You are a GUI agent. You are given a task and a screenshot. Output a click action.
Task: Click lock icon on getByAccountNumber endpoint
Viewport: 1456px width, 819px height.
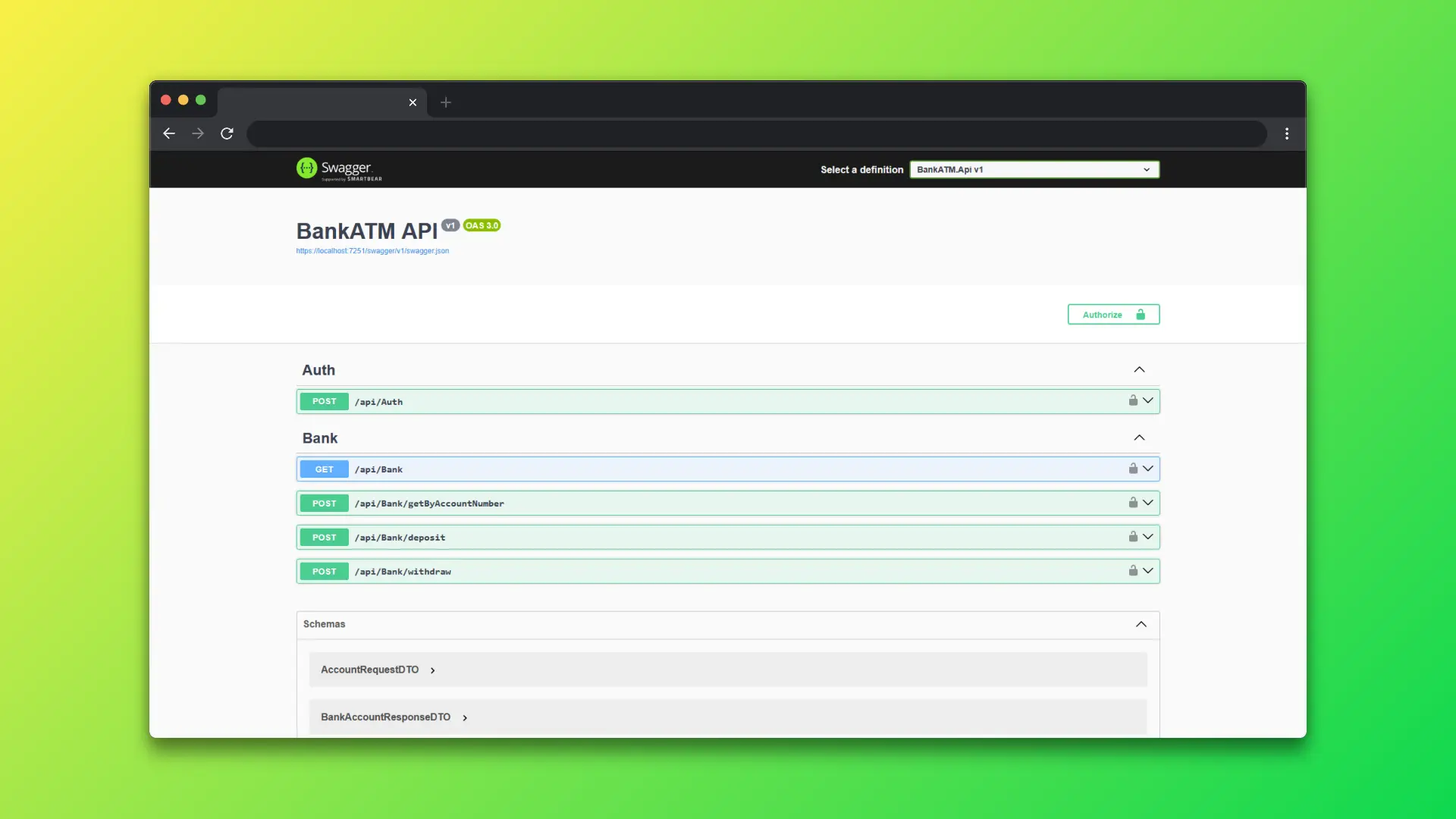point(1133,503)
